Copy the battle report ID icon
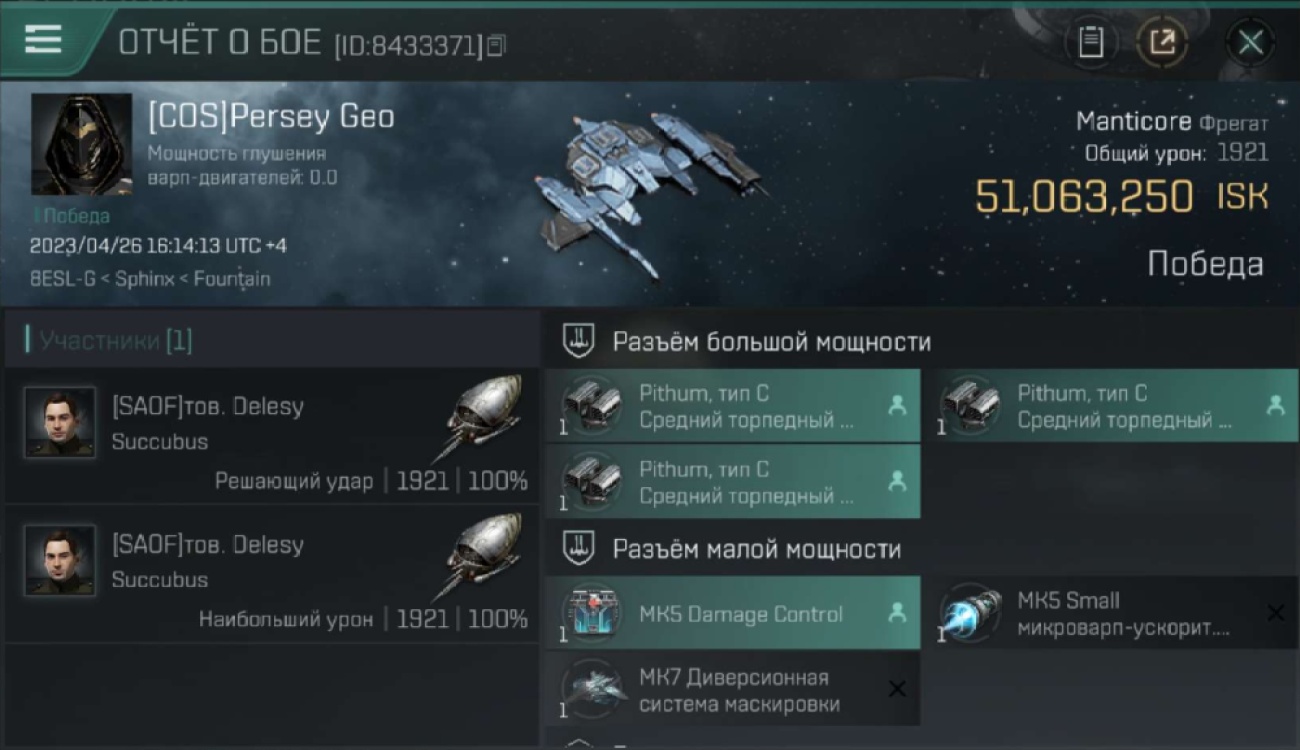The width and height of the screenshot is (1300, 750). [x=496, y=44]
